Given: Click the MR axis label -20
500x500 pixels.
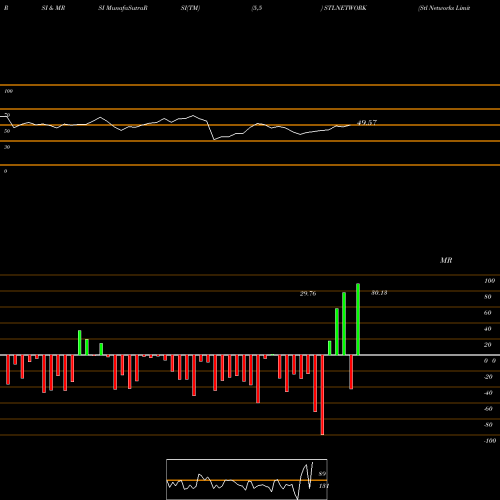Looking at the screenshot, I should coord(488,377).
